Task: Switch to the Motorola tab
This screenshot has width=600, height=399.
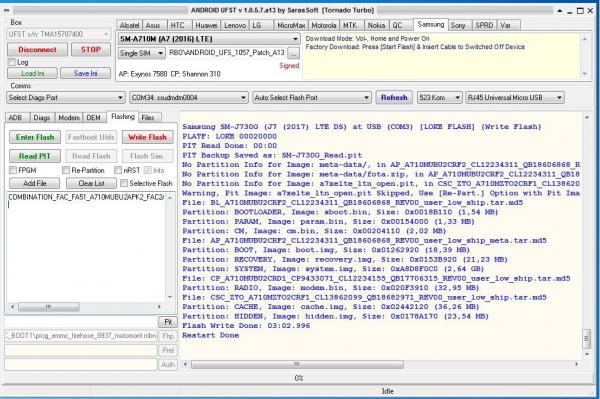Action: coord(324,25)
